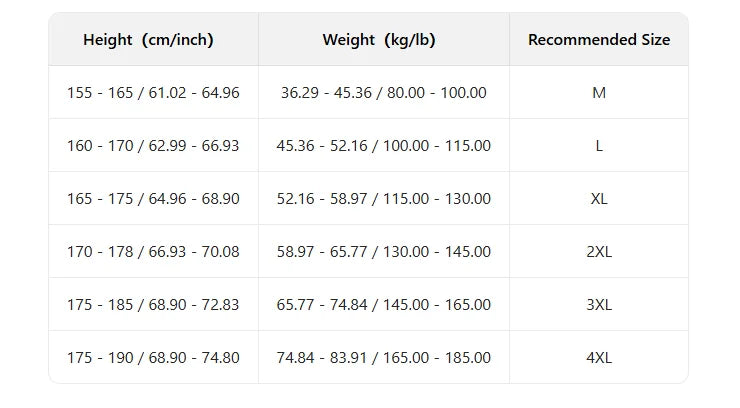Select the M recommended size cell
The image size is (740, 408).
(599, 93)
